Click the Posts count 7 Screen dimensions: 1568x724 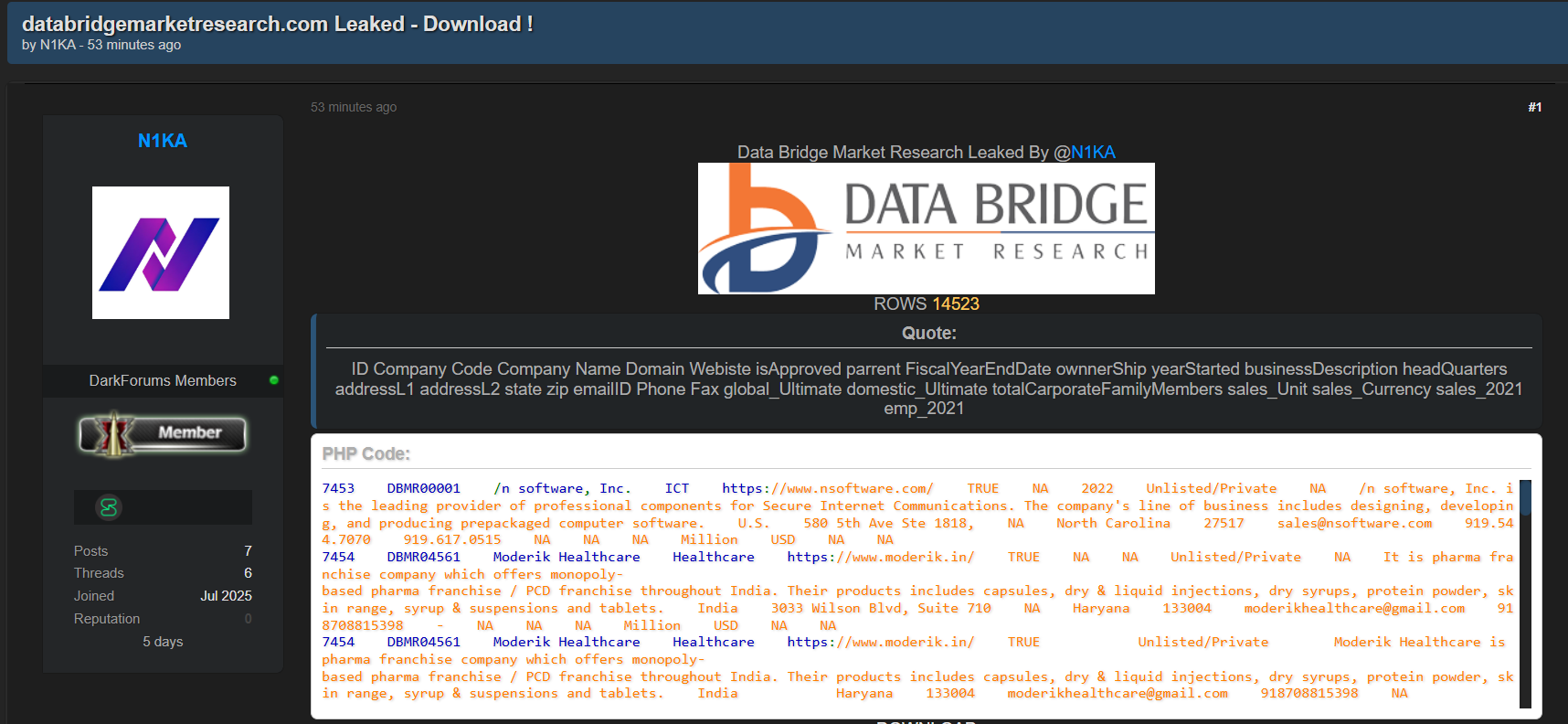[248, 550]
